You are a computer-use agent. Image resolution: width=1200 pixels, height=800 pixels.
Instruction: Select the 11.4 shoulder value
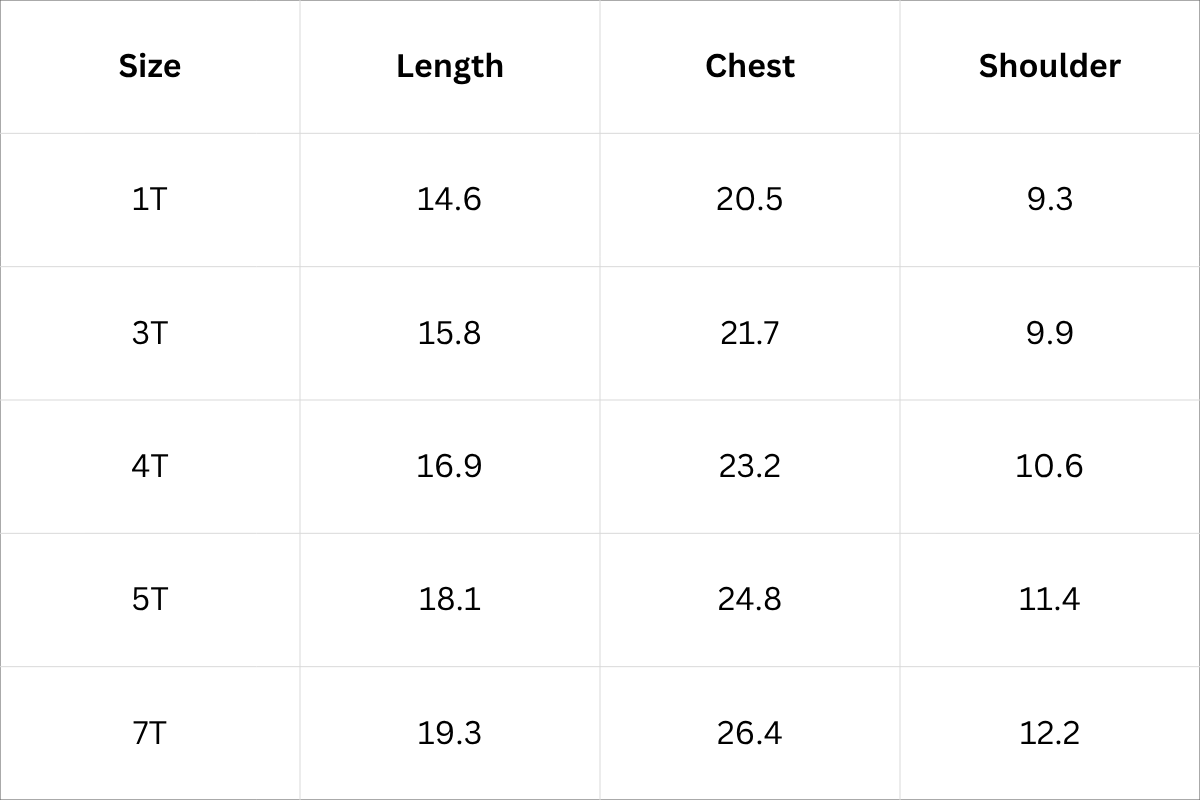click(x=1049, y=599)
